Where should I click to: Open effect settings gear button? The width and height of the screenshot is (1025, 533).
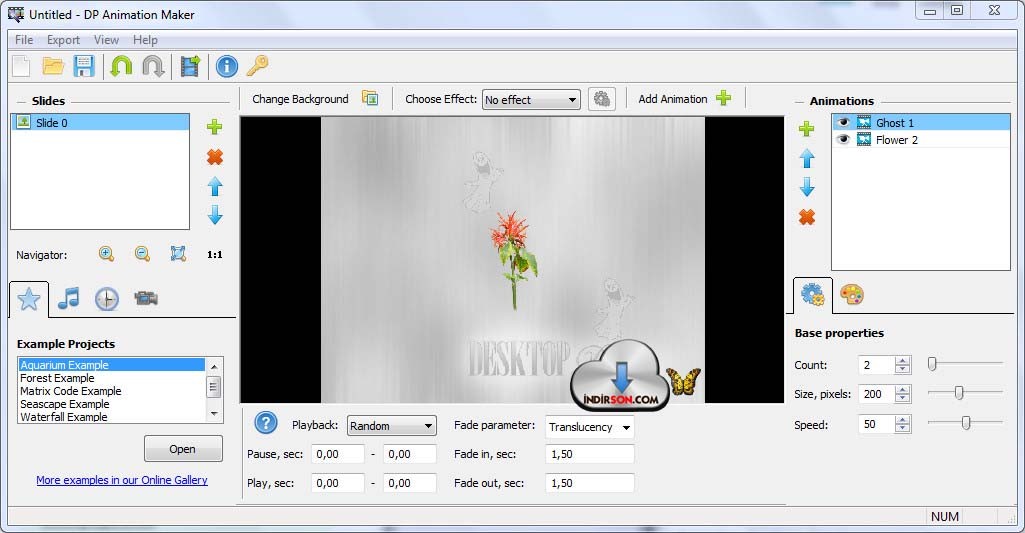(x=601, y=99)
